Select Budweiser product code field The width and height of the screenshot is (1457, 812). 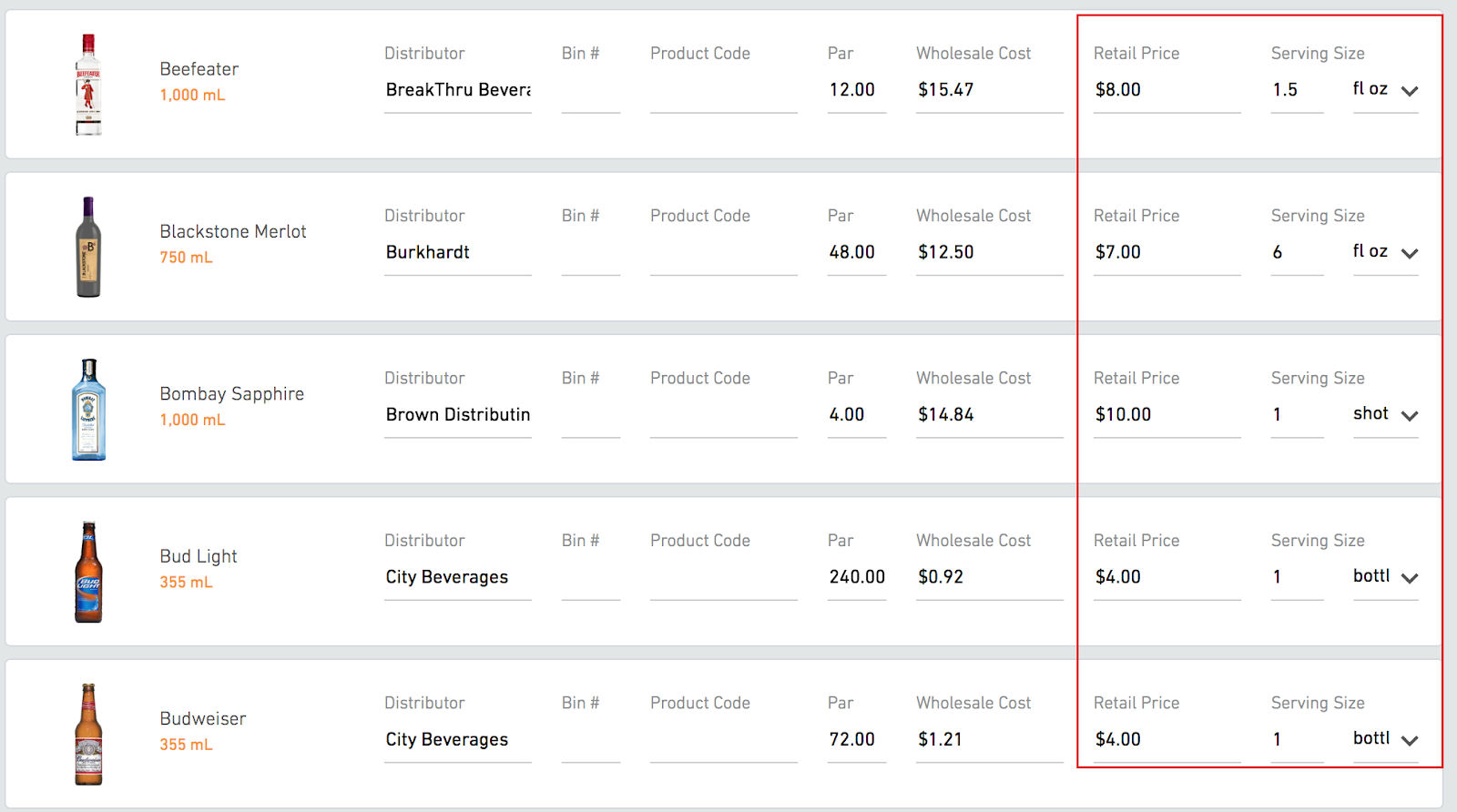(723, 740)
